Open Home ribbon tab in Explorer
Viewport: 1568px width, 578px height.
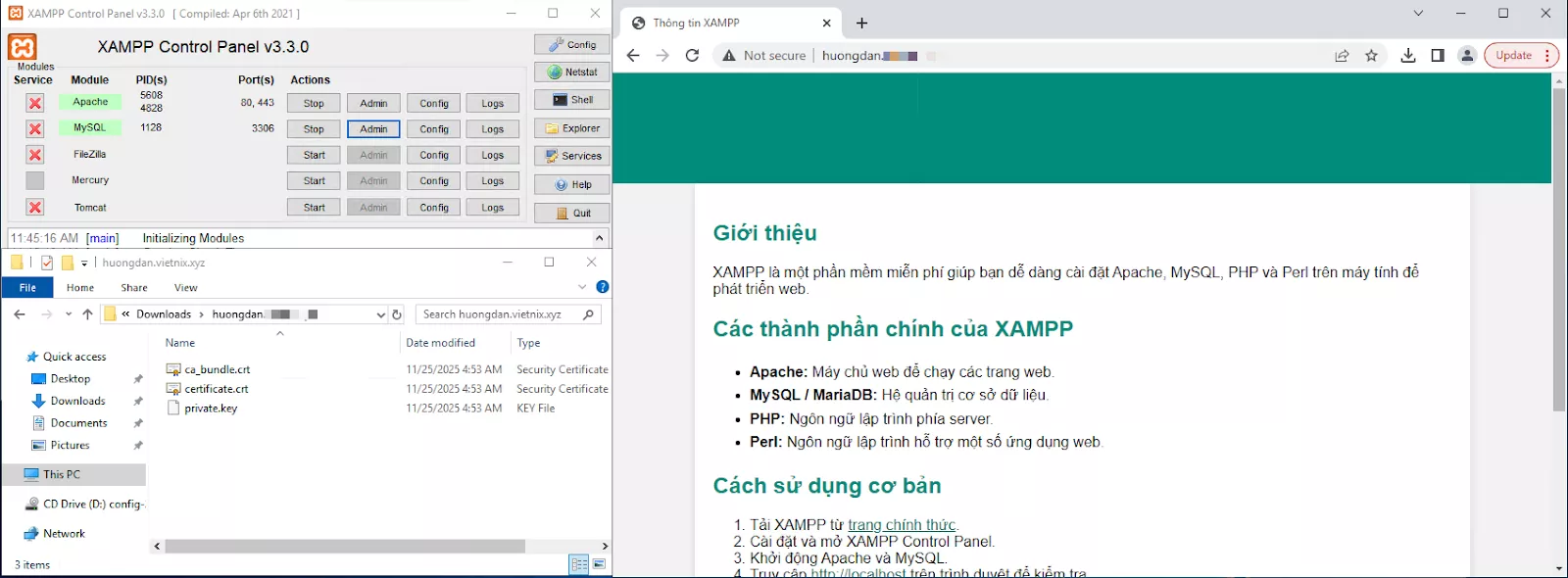(x=80, y=287)
